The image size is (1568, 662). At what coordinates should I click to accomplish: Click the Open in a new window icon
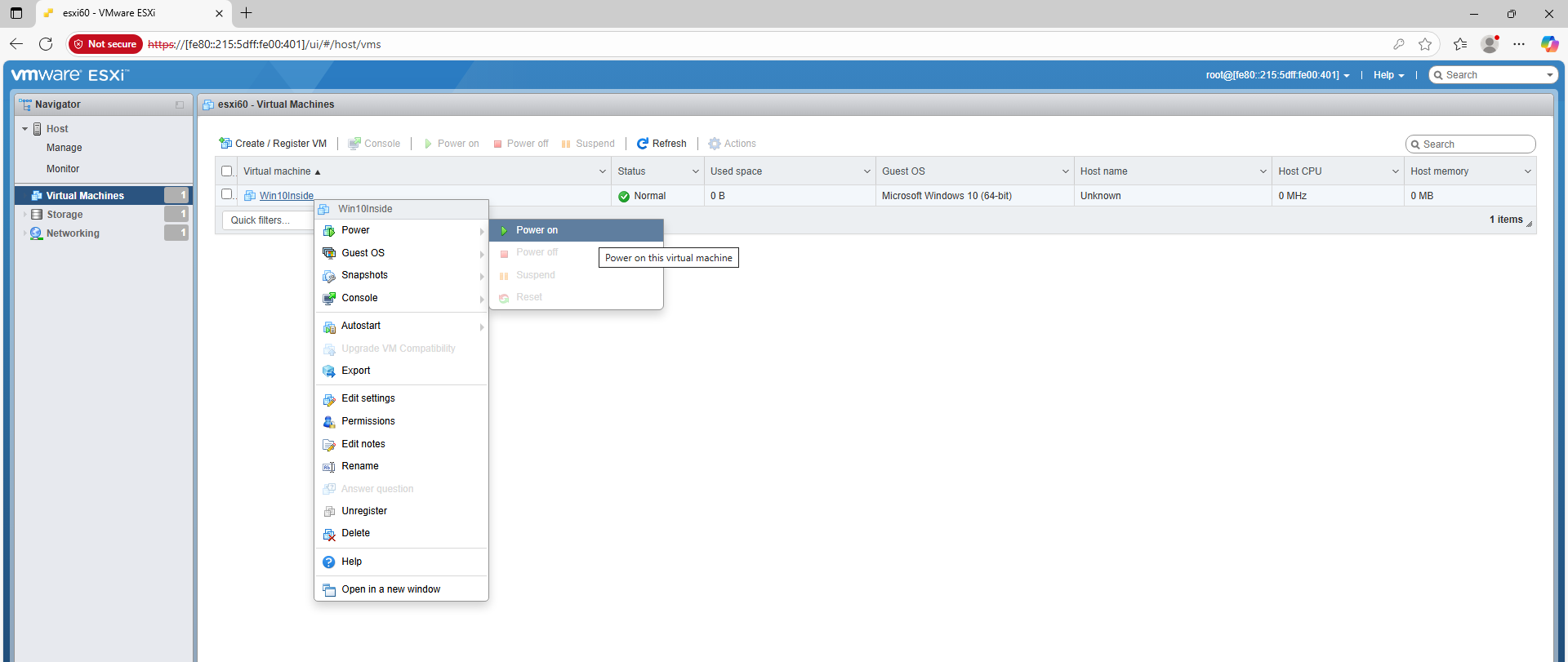329,590
